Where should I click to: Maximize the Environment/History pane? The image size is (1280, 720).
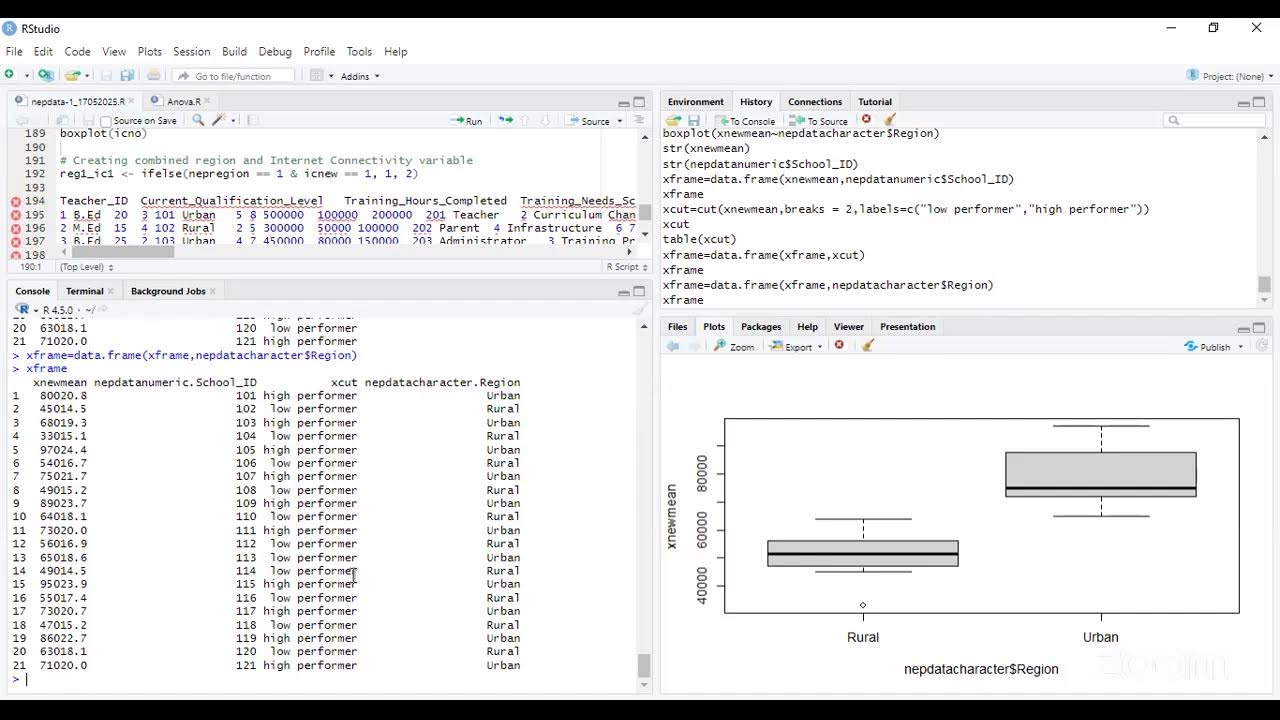click(x=1259, y=102)
